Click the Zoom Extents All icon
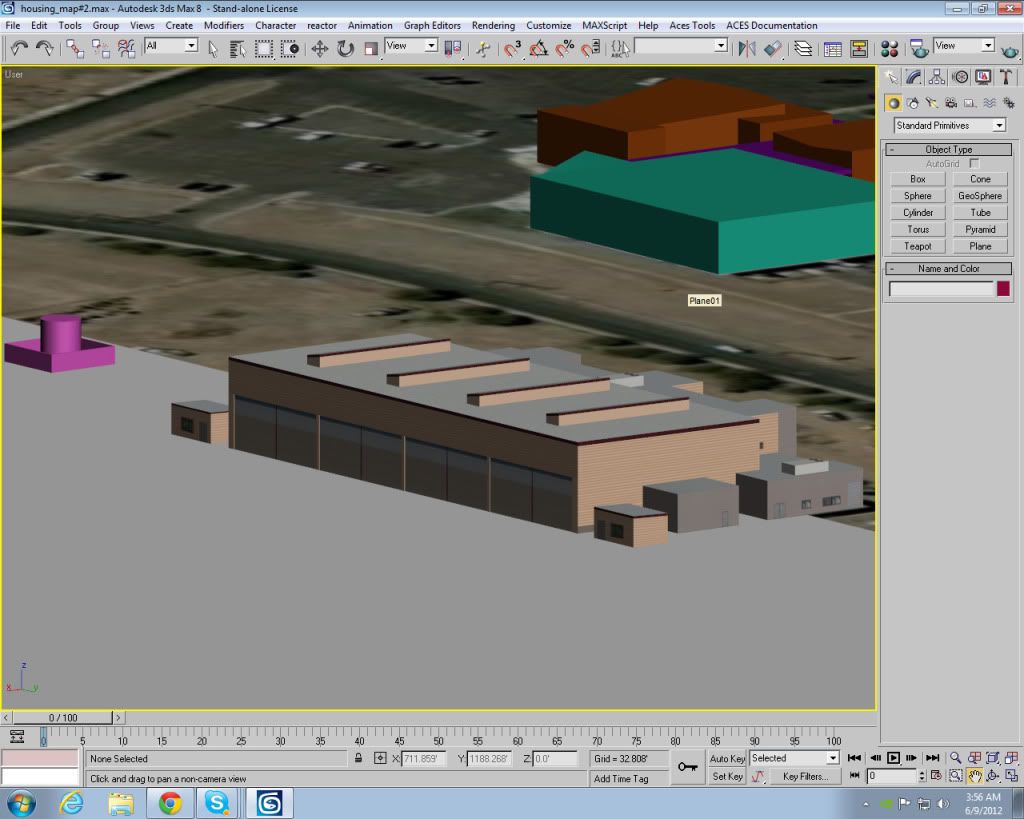Image resolution: width=1024 pixels, height=819 pixels. point(1011,757)
